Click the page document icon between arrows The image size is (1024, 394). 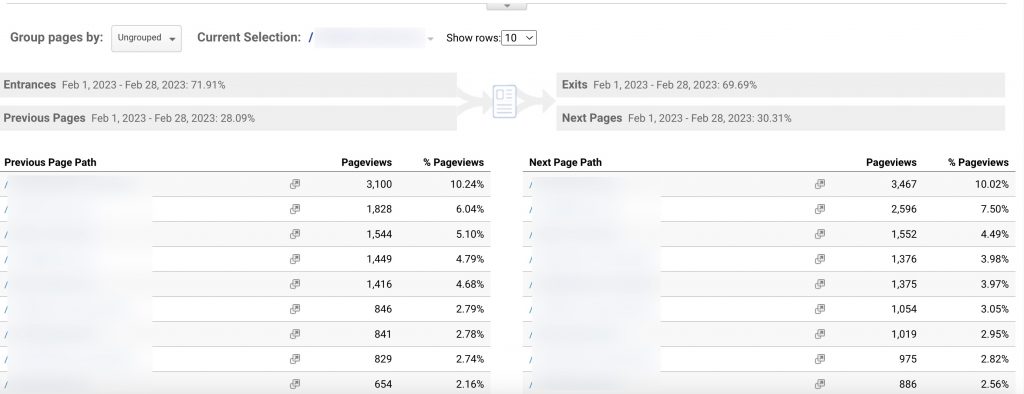click(504, 102)
